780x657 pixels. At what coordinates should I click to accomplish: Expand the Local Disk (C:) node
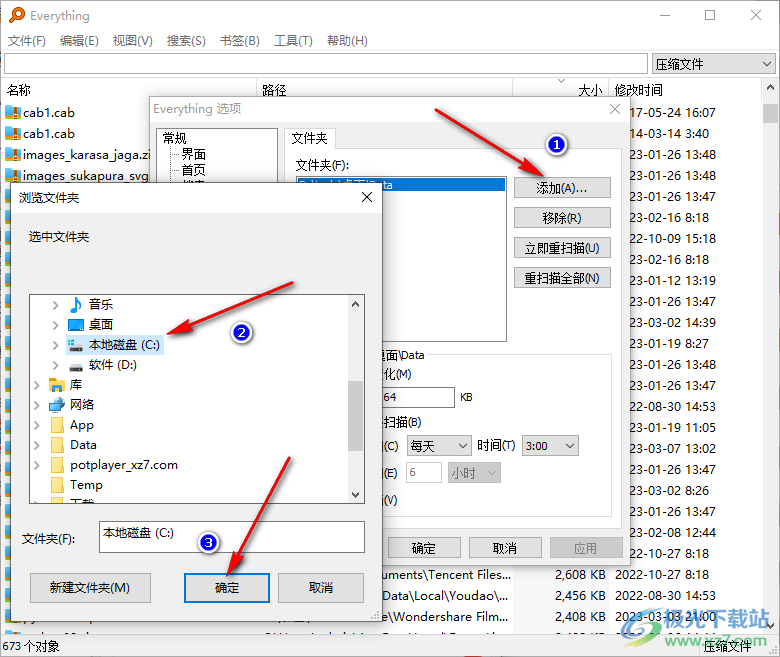click(55, 345)
